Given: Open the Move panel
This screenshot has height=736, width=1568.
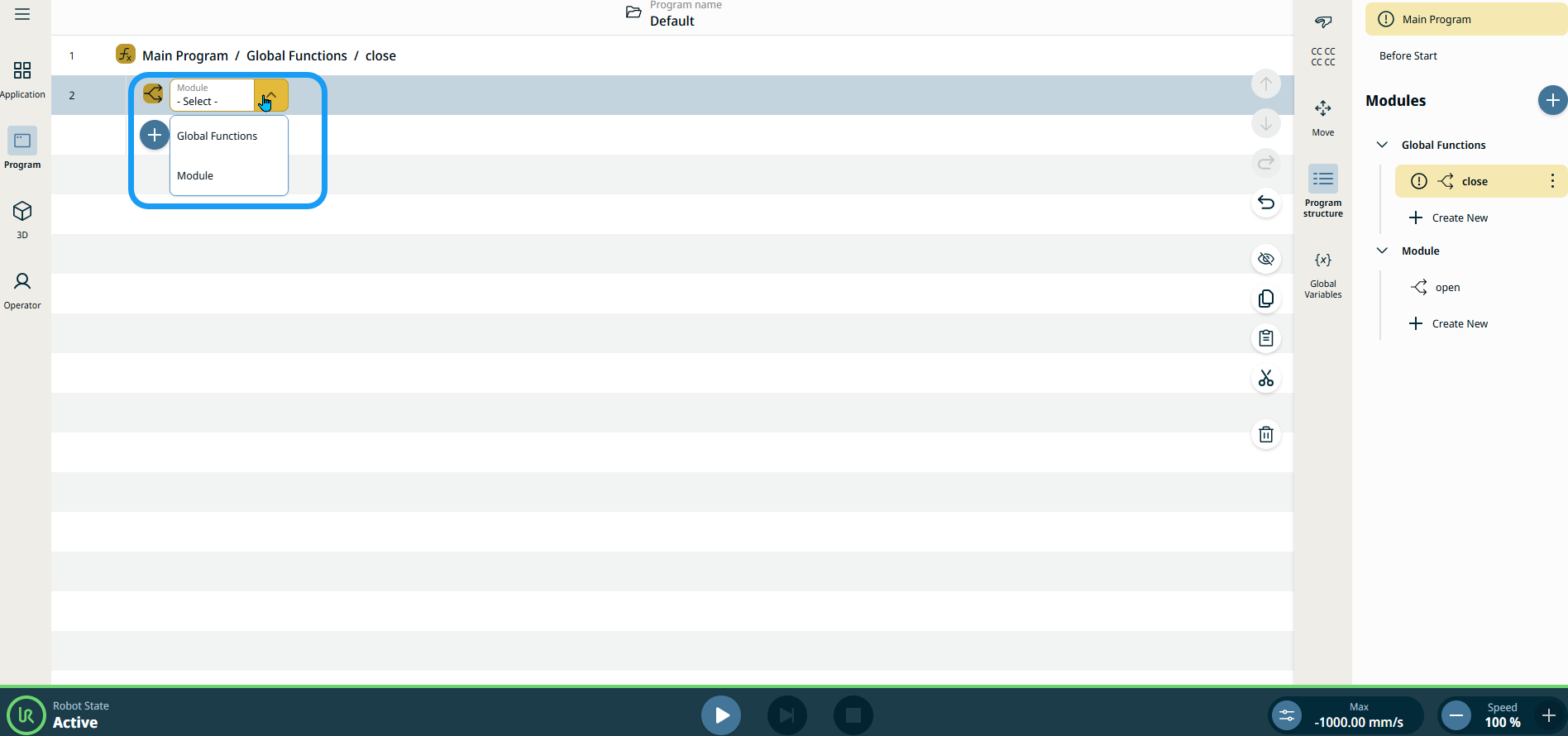Looking at the screenshot, I should pos(1322,117).
